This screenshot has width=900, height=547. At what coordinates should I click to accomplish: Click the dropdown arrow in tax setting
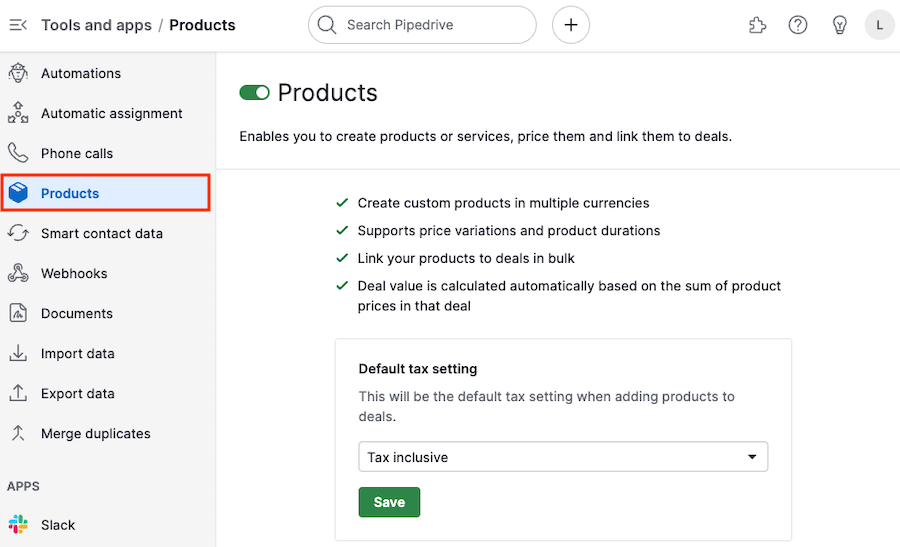752,457
